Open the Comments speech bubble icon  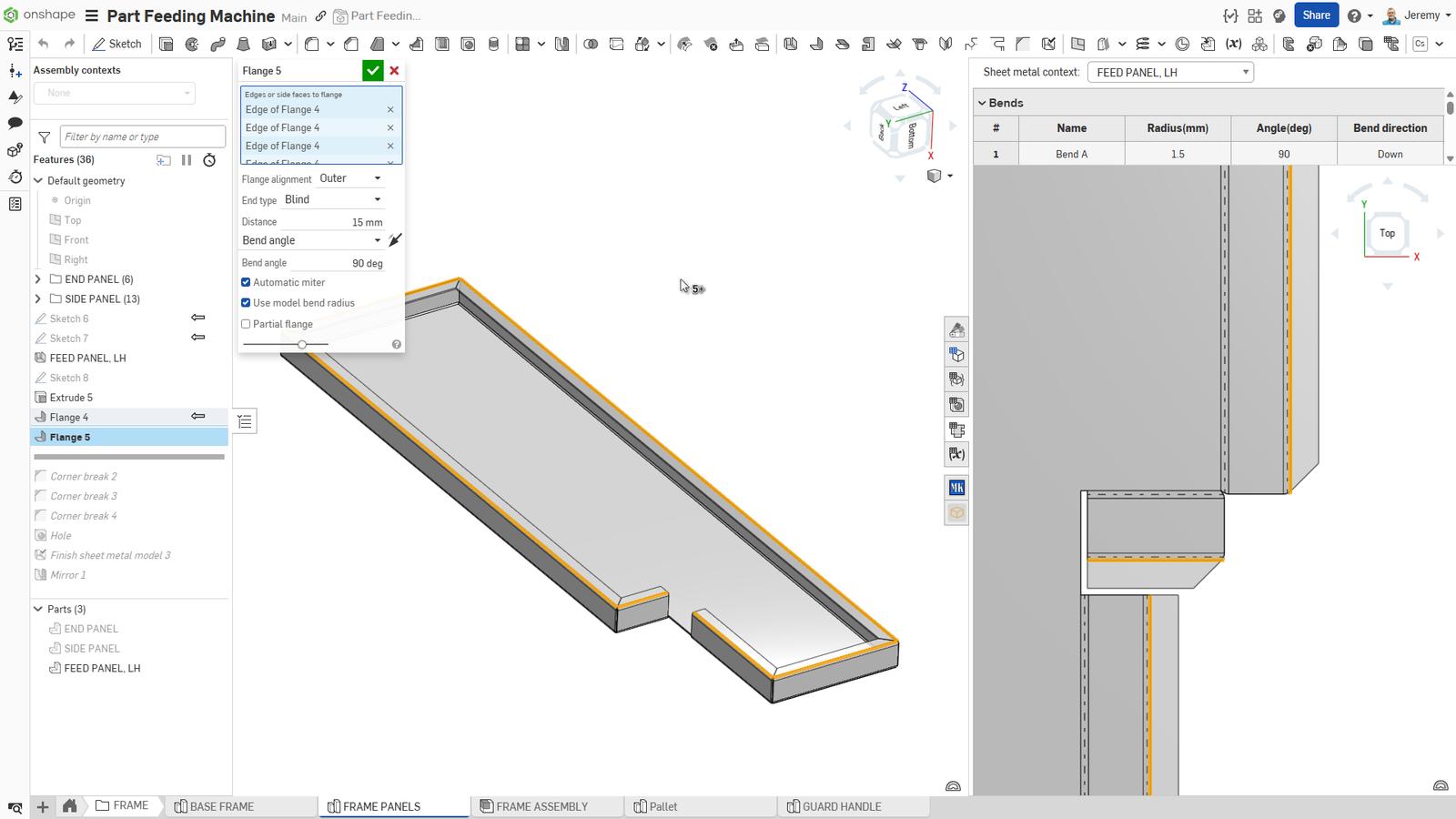(x=15, y=123)
